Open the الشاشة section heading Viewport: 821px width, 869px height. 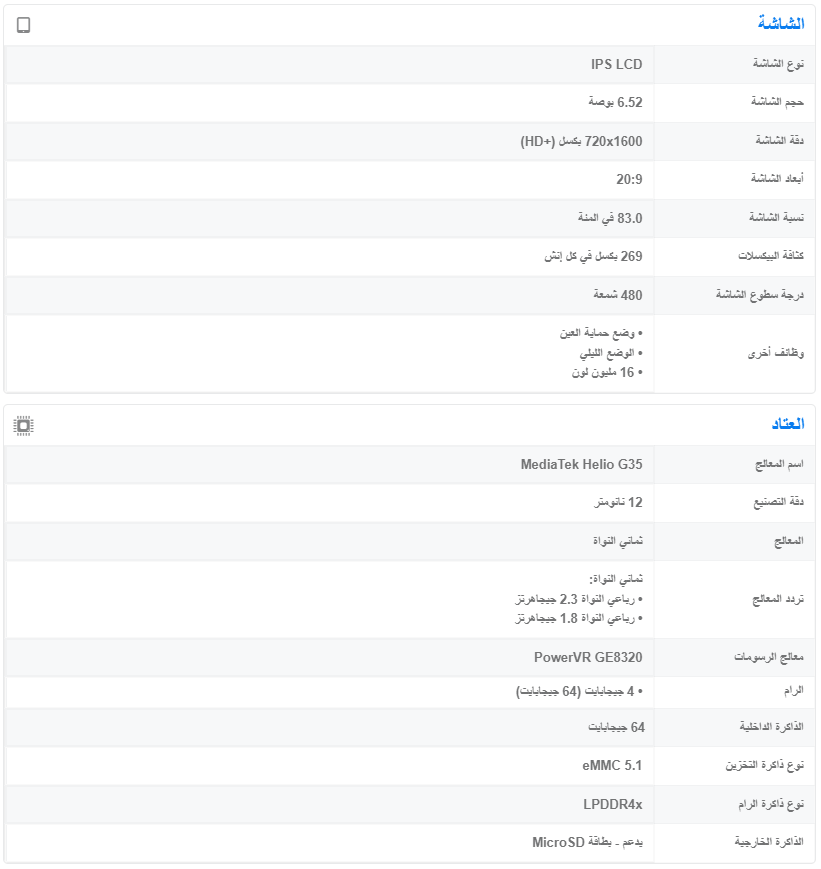click(780, 25)
